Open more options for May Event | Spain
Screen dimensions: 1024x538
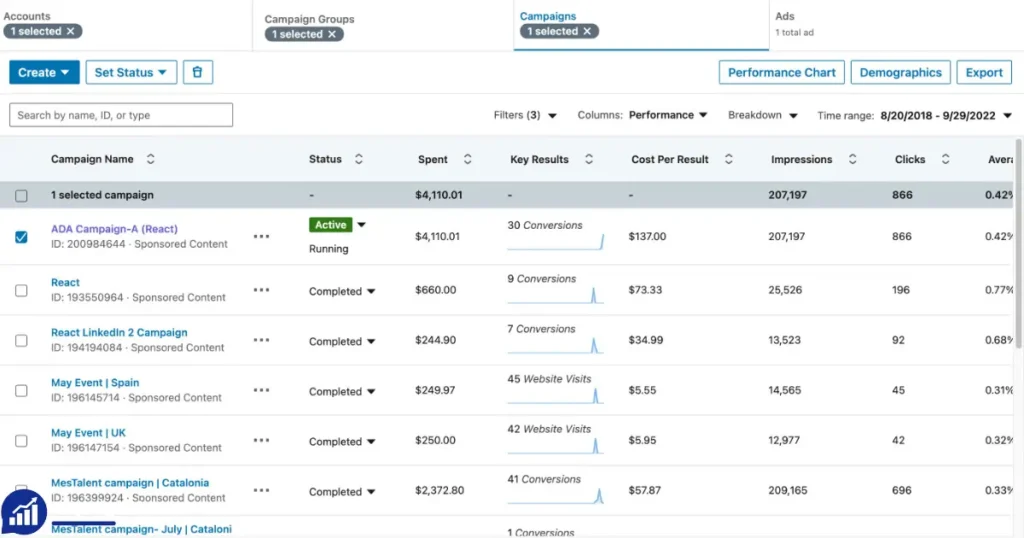(261, 390)
